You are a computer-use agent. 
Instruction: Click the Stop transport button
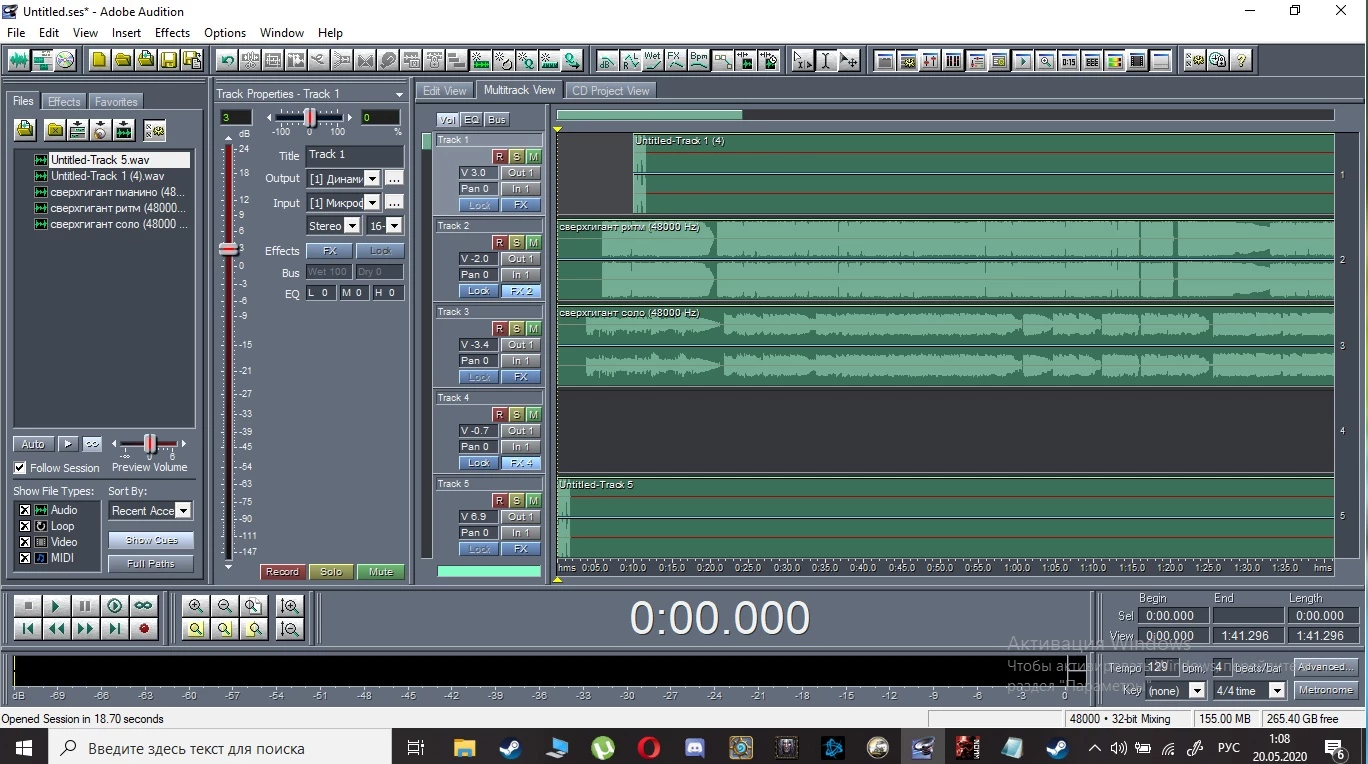(x=28, y=606)
